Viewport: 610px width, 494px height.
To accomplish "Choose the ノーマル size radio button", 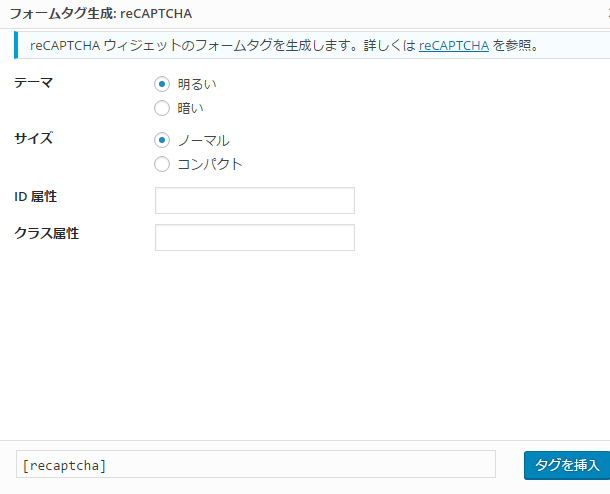I will pyautogui.click(x=162, y=140).
